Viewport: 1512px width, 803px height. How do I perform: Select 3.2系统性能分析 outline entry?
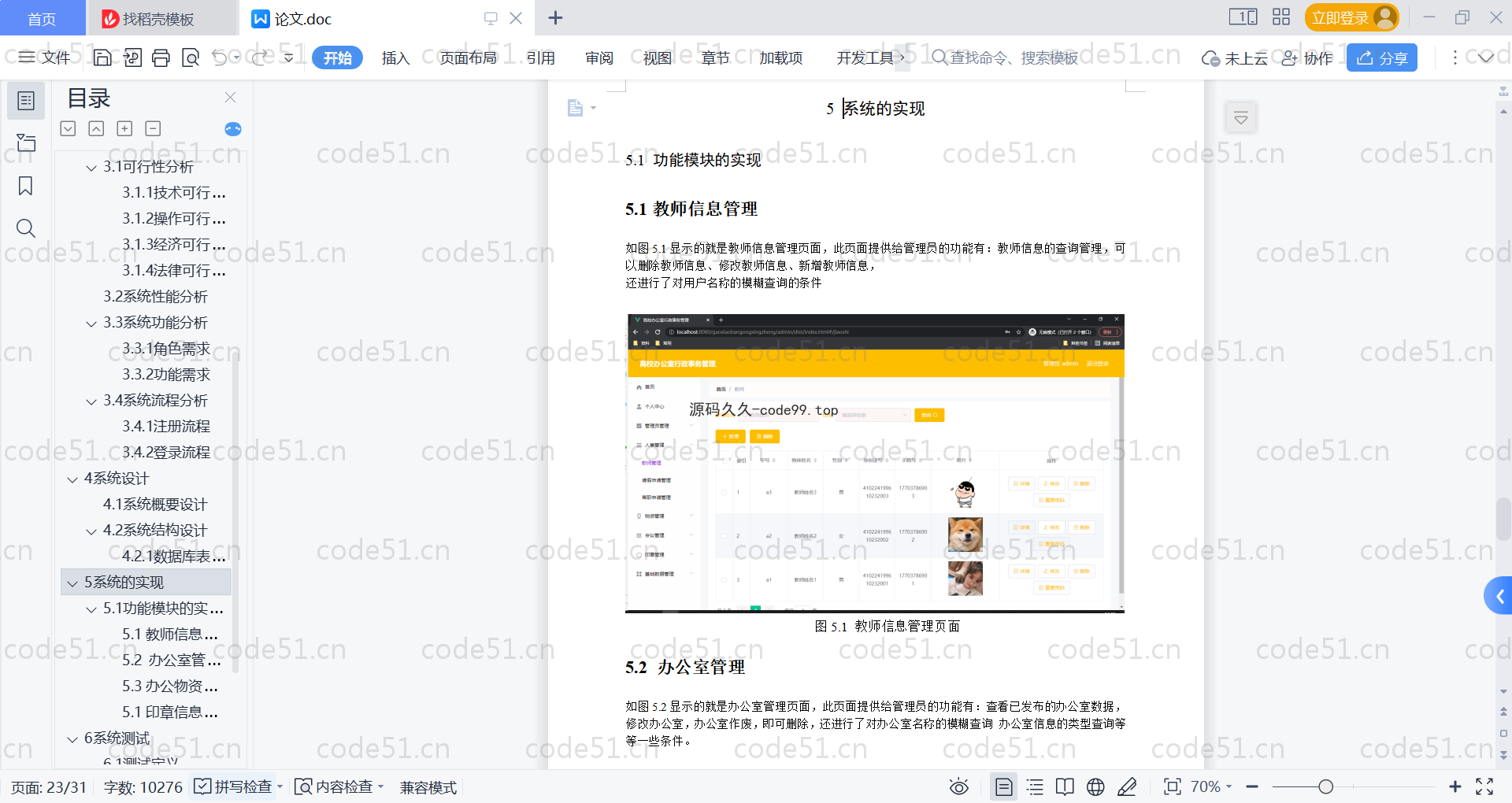[155, 297]
